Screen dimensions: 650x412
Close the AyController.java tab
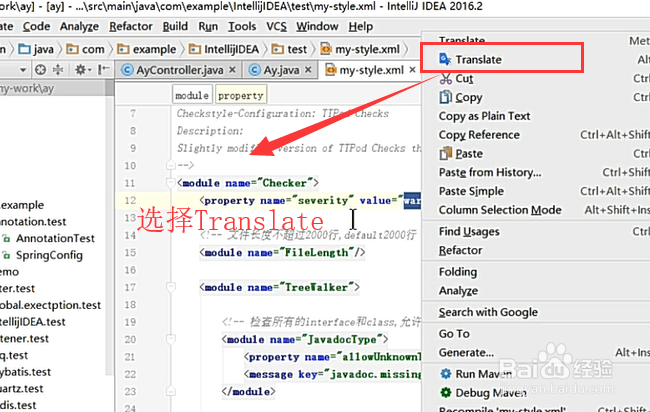pyautogui.click(x=233, y=70)
